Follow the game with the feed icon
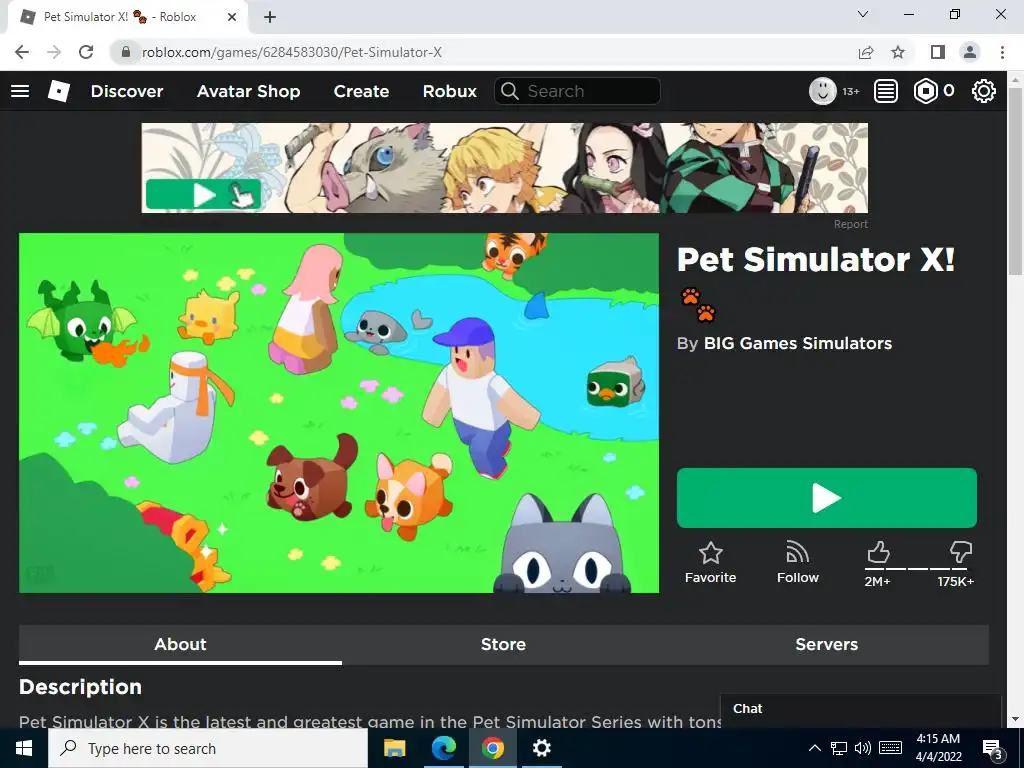The width and height of the screenshot is (1024, 768). (797, 553)
